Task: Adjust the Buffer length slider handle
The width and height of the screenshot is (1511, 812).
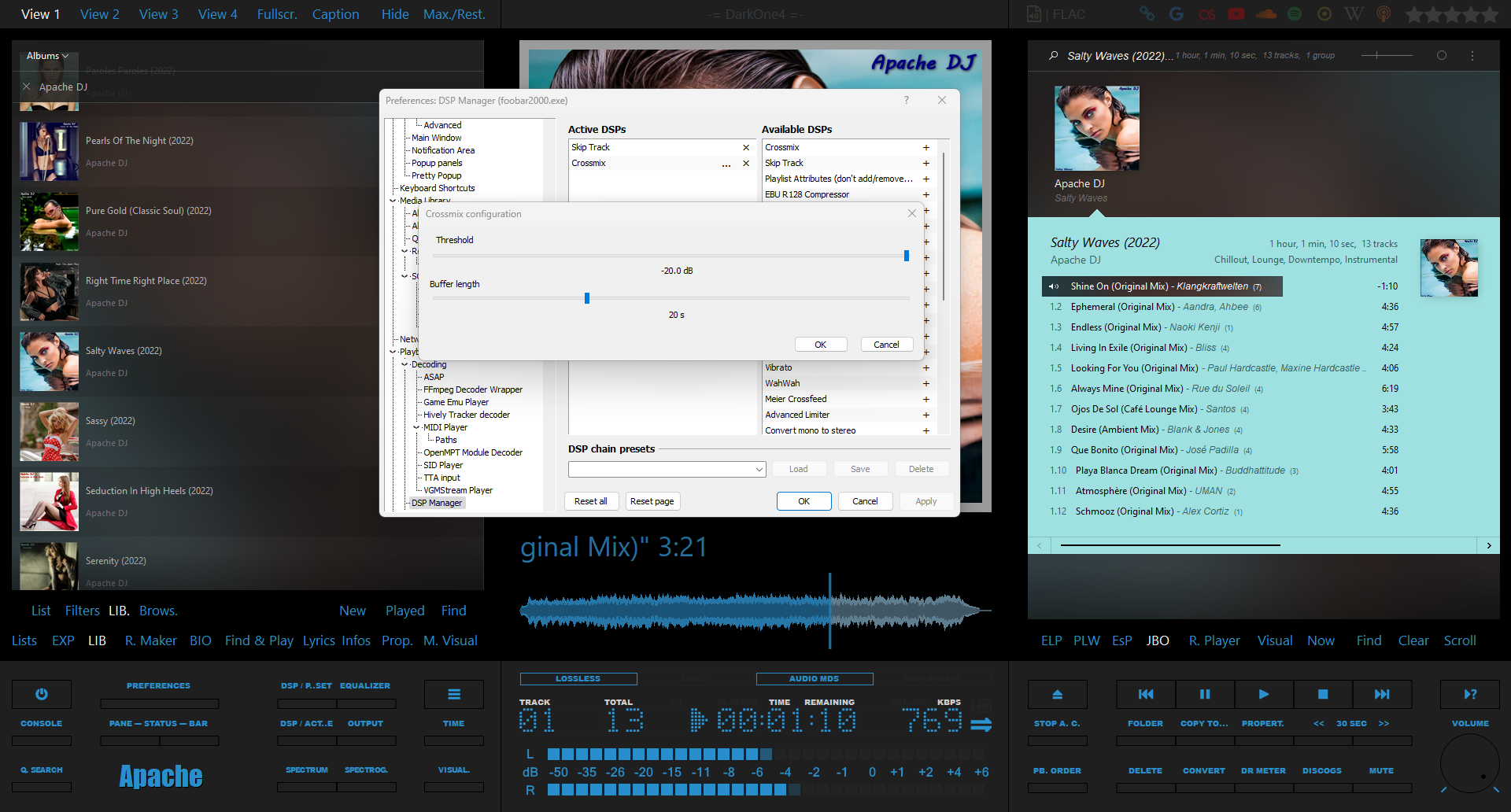Action: click(587, 298)
